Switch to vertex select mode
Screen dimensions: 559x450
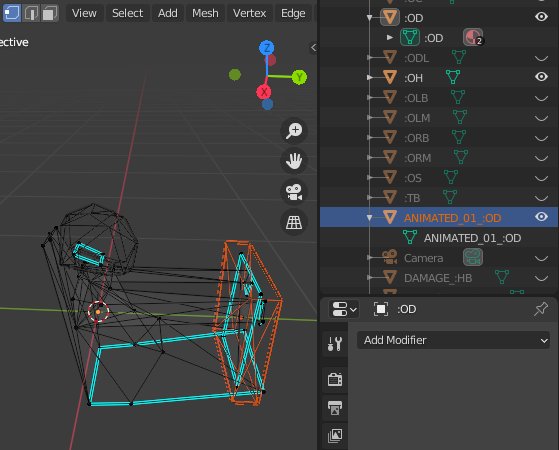pos(12,13)
